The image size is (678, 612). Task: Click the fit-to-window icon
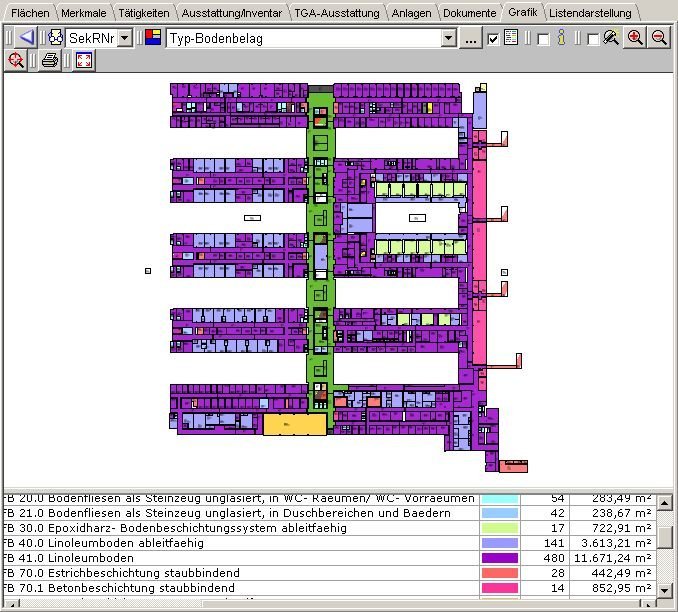84,61
